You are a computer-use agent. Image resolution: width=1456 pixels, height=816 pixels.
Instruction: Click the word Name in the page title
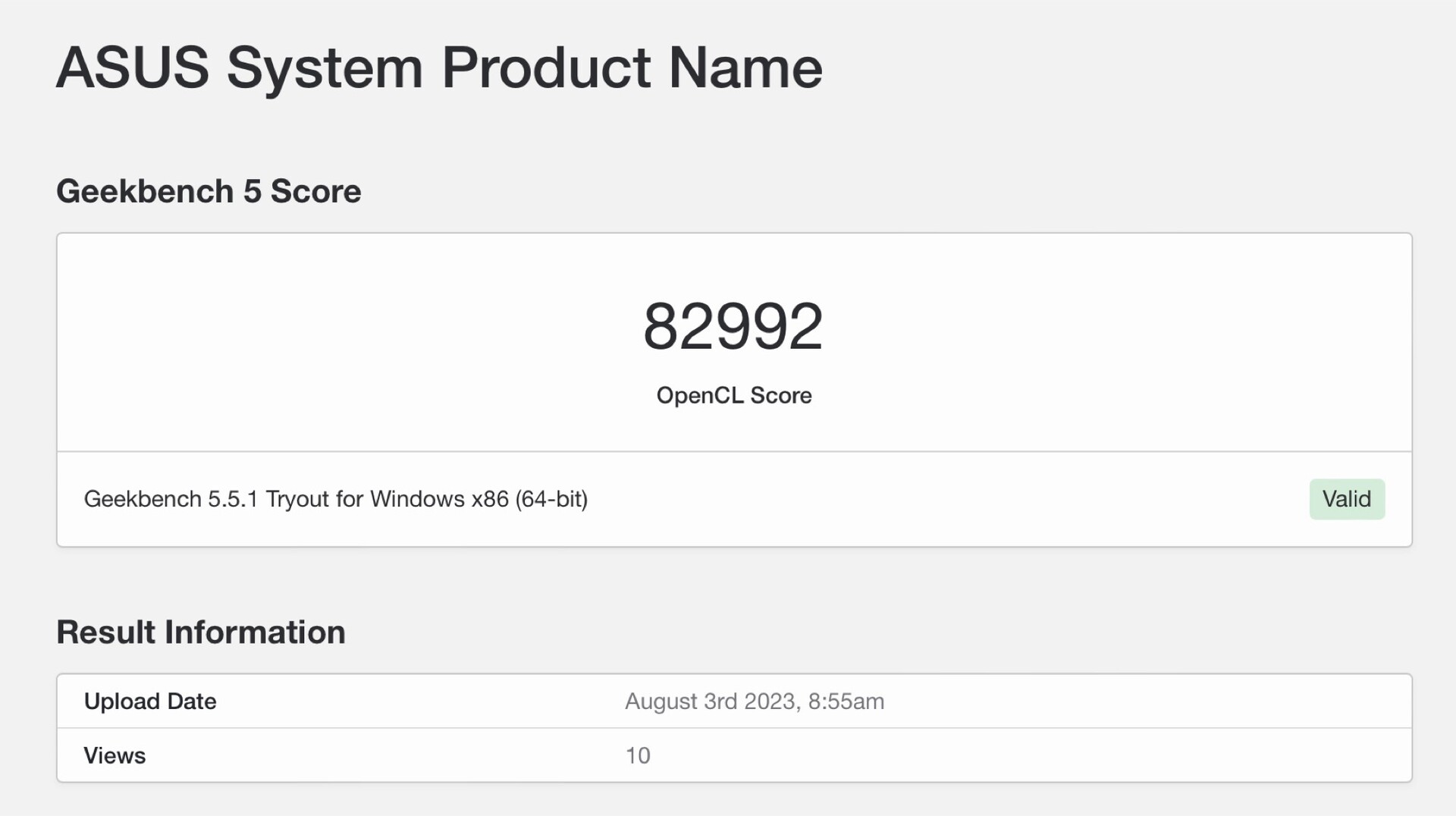coord(745,68)
